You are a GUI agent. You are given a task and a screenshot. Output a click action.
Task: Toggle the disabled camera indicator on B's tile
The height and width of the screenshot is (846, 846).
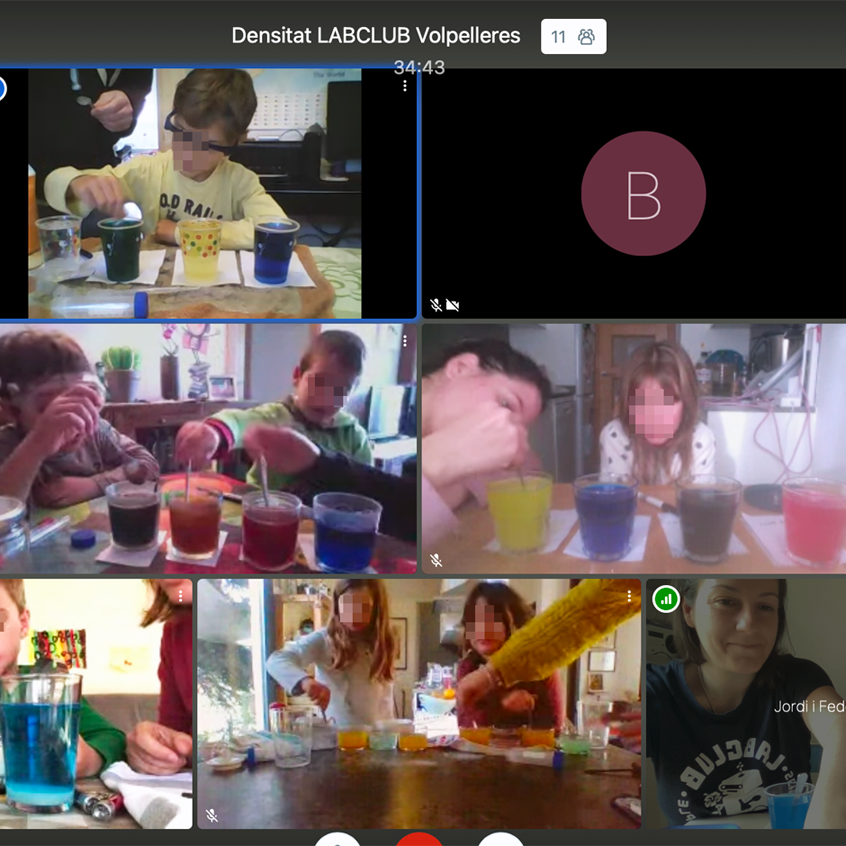453,305
